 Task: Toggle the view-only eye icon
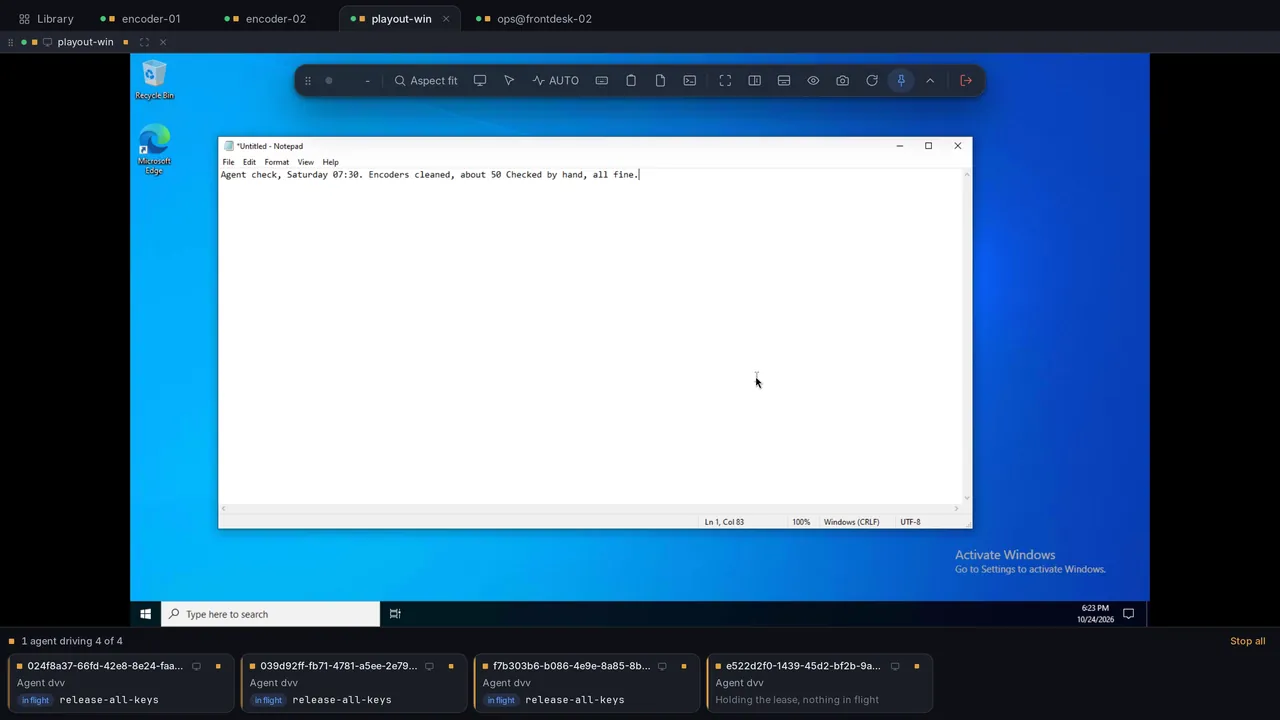pyautogui.click(x=813, y=81)
